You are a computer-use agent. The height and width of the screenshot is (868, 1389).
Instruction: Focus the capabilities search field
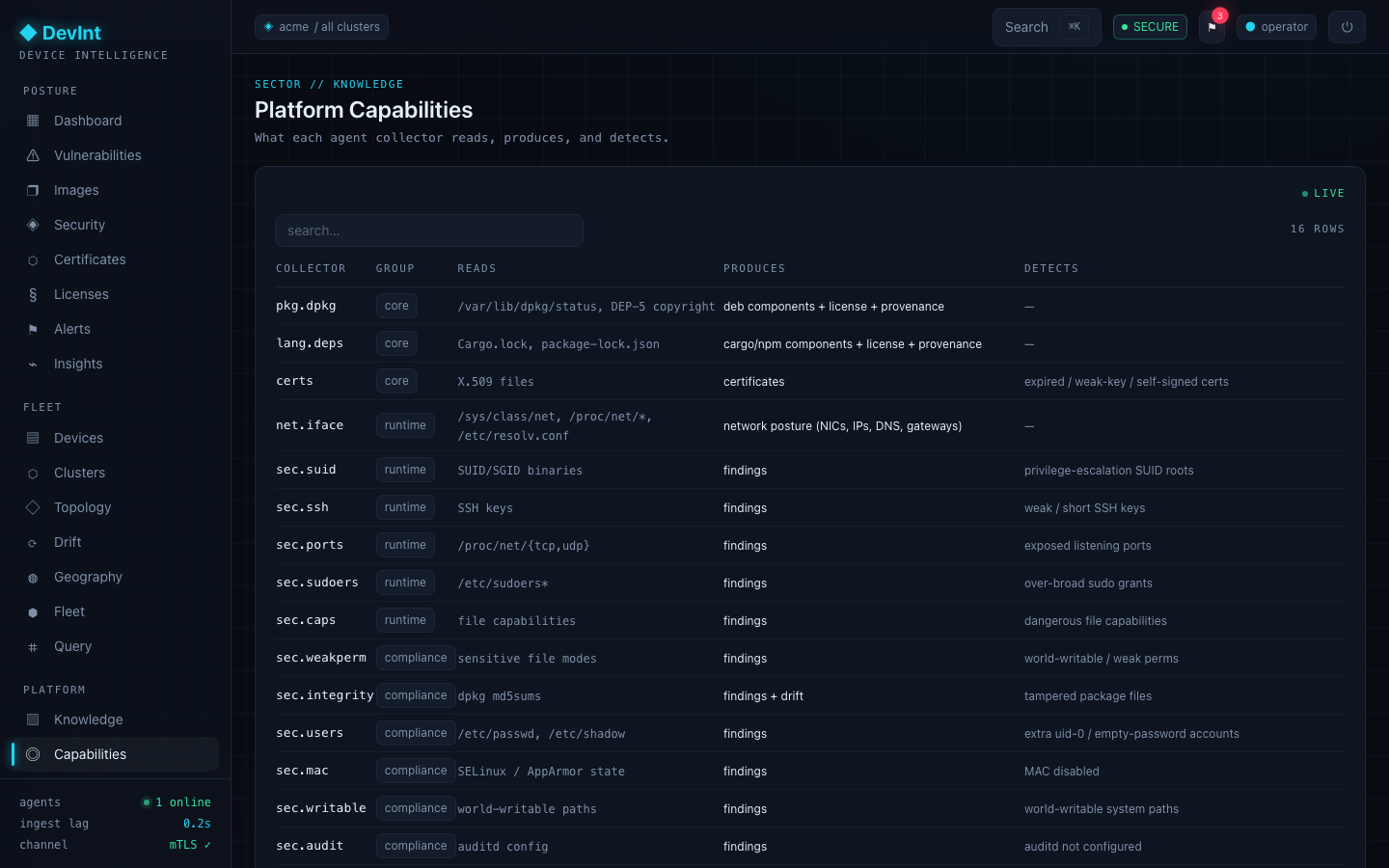coord(429,231)
